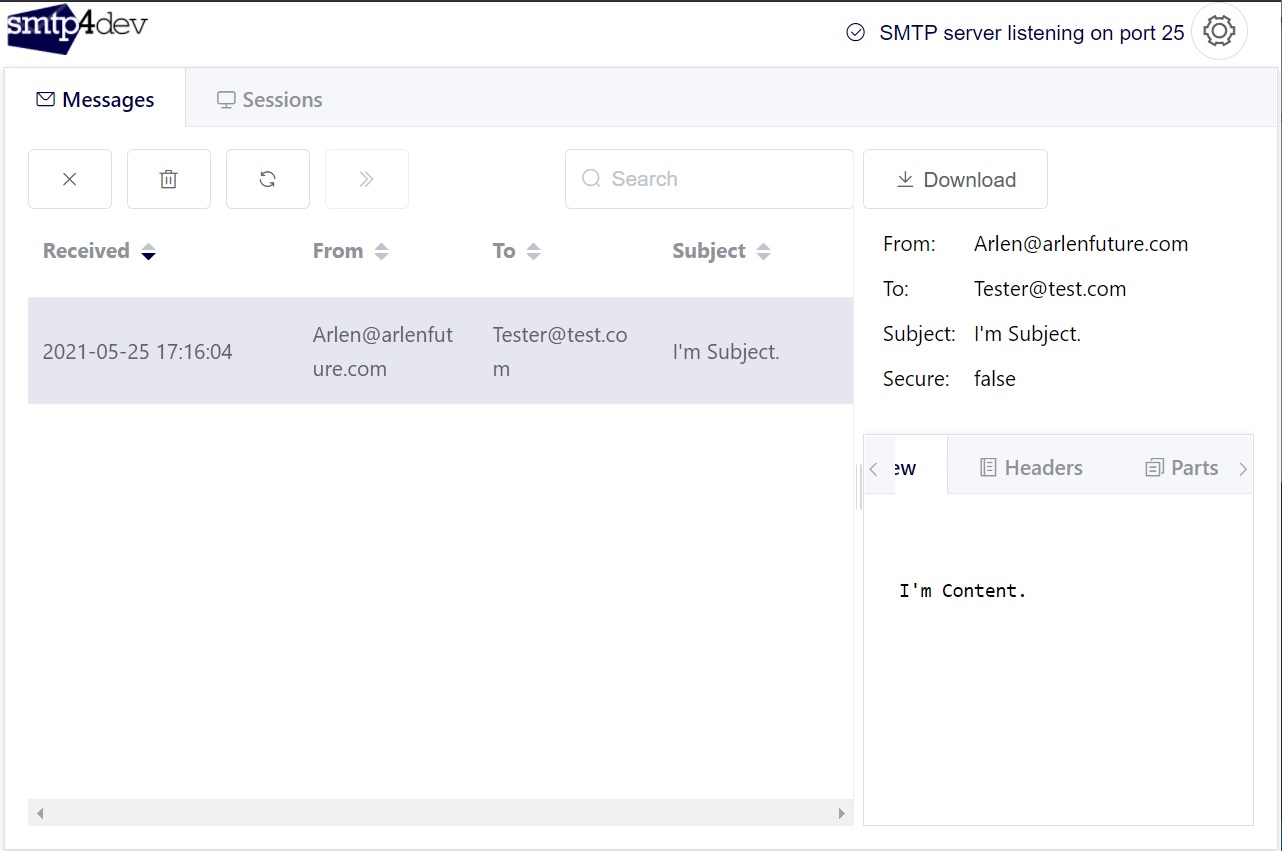Open the settings gear icon
The width and height of the screenshot is (1282, 851).
[x=1219, y=31]
